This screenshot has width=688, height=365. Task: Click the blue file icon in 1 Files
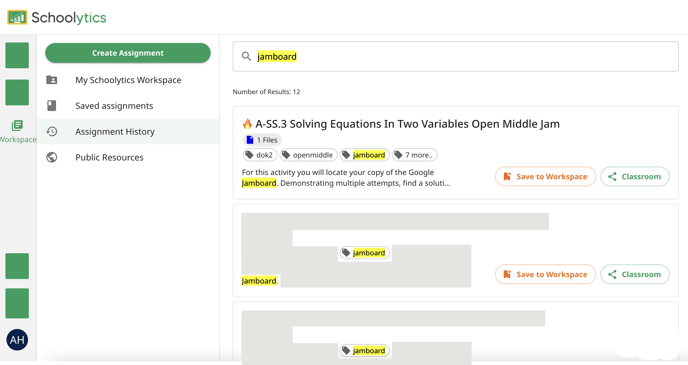point(250,140)
